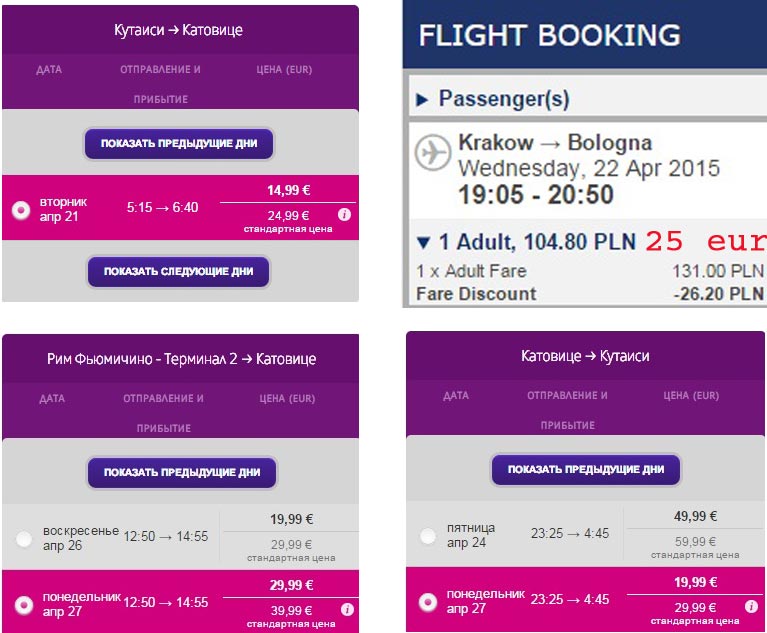Image resolution: width=767 pixels, height=633 pixels.
Task: Show previous days for Кутаиси → Катовице
Action: click(179, 144)
